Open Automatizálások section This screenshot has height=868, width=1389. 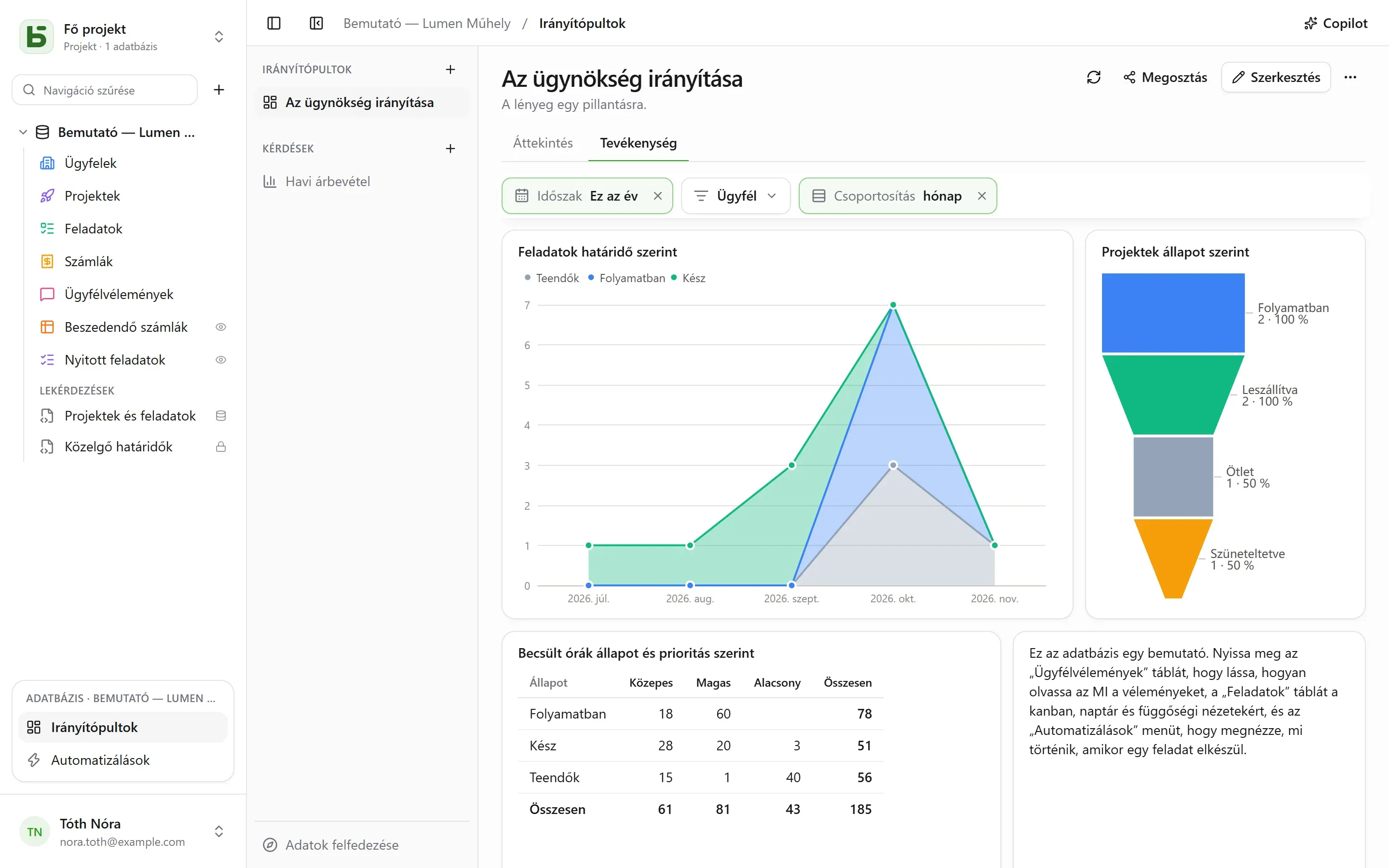(x=123, y=760)
